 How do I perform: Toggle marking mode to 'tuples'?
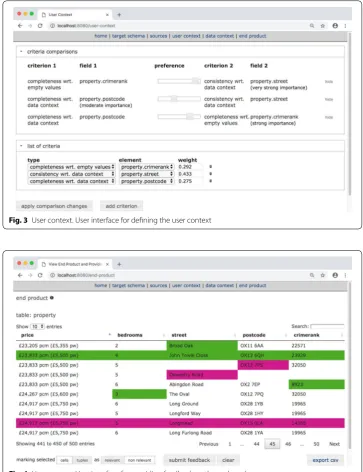click(82, 460)
